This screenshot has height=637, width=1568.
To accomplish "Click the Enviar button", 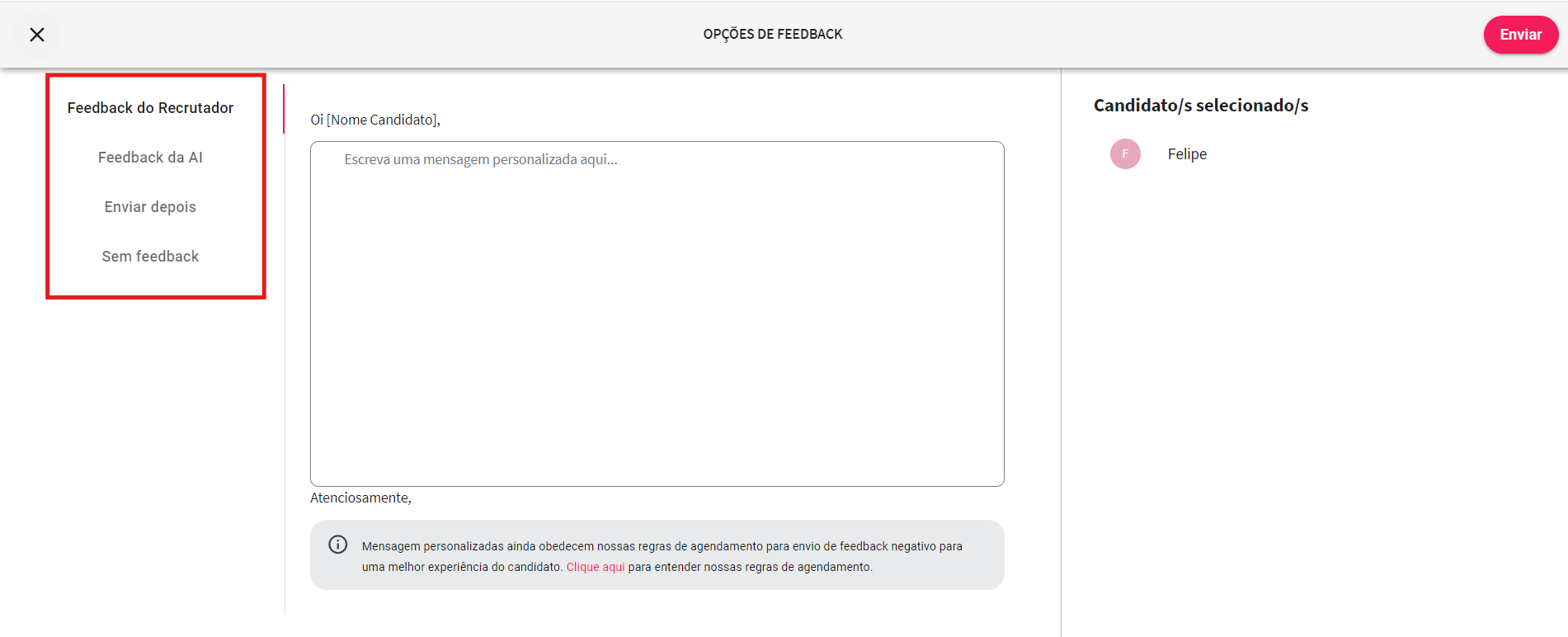I will pos(1520,35).
